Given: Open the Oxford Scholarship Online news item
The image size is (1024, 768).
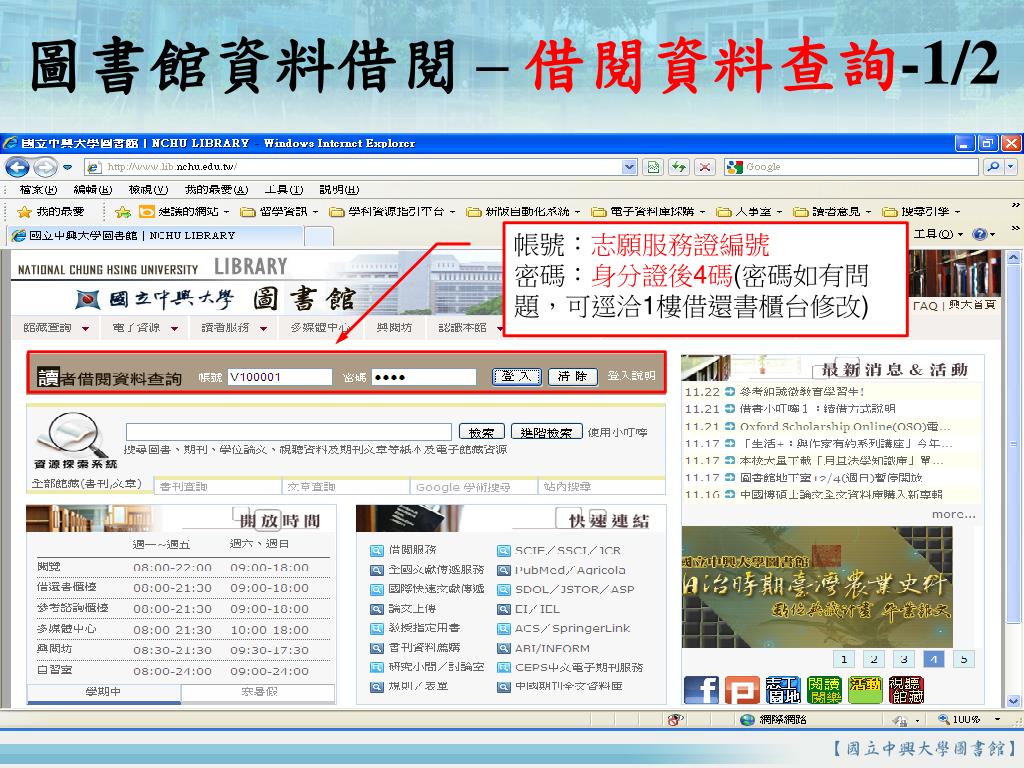Looking at the screenshot, I should click(x=845, y=426).
